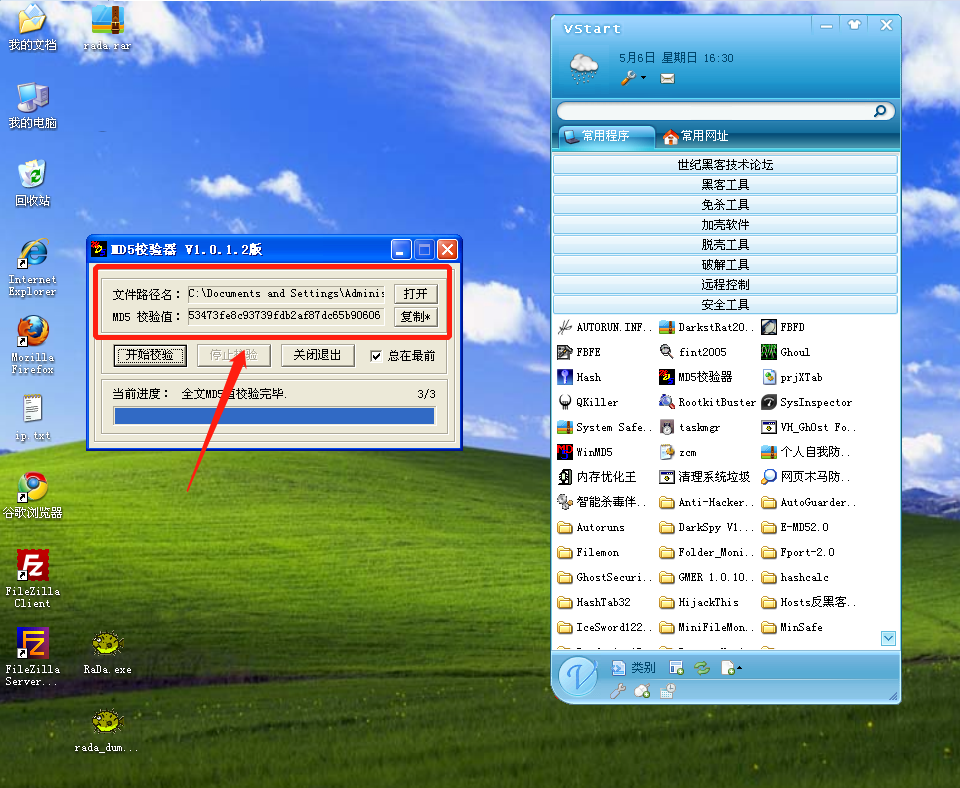This screenshot has height=788, width=960.
Task: Click the VStart weather cloud icon
Action: (x=583, y=67)
